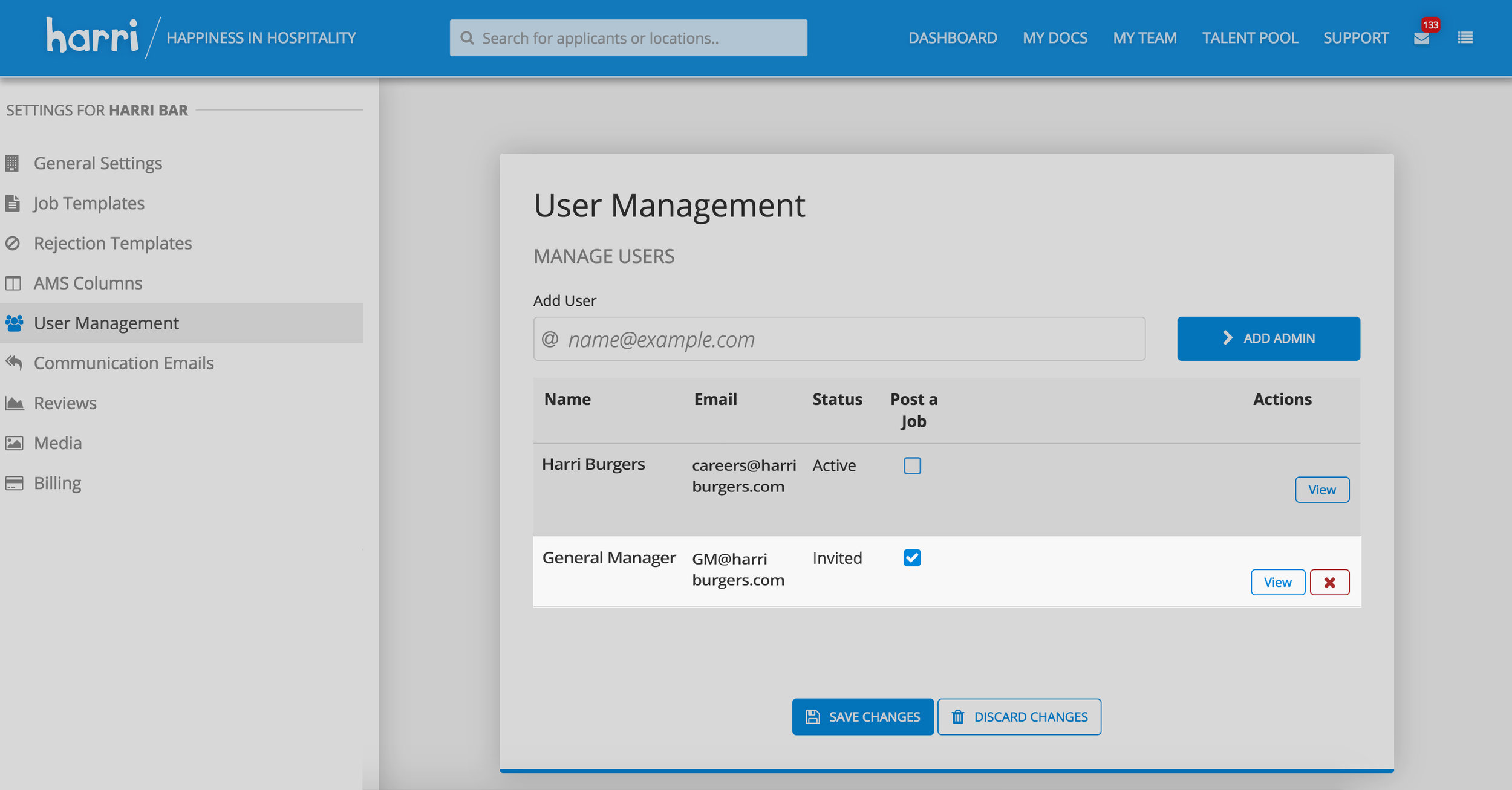Click the careers@harriburgers.com email cell
Screen dimensions: 1512x790
744,476
